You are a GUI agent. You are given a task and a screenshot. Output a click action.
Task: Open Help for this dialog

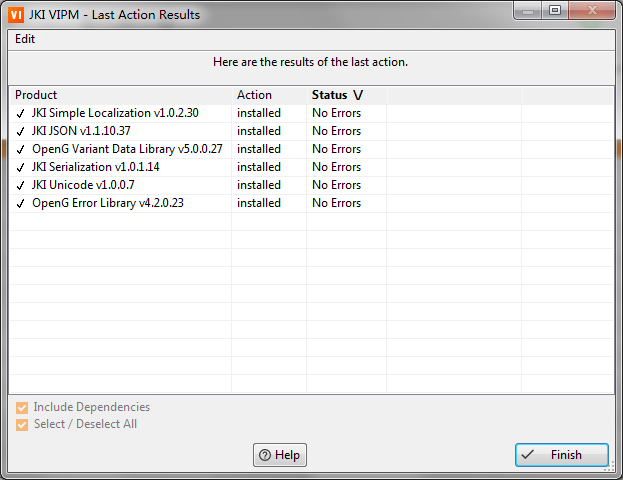coord(280,455)
